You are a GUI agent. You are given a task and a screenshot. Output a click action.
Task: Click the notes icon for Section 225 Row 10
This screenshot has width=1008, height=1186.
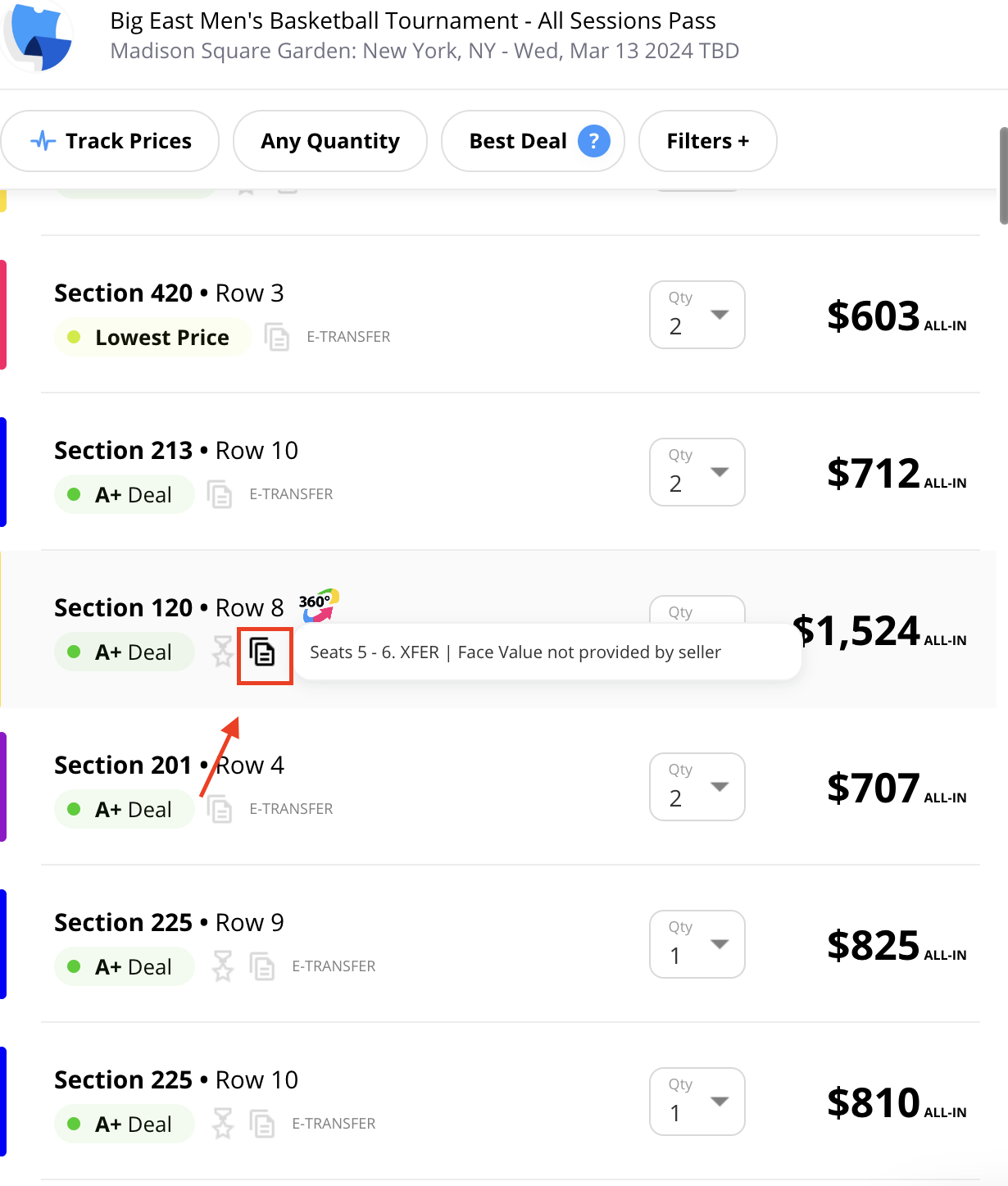tap(262, 1124)
